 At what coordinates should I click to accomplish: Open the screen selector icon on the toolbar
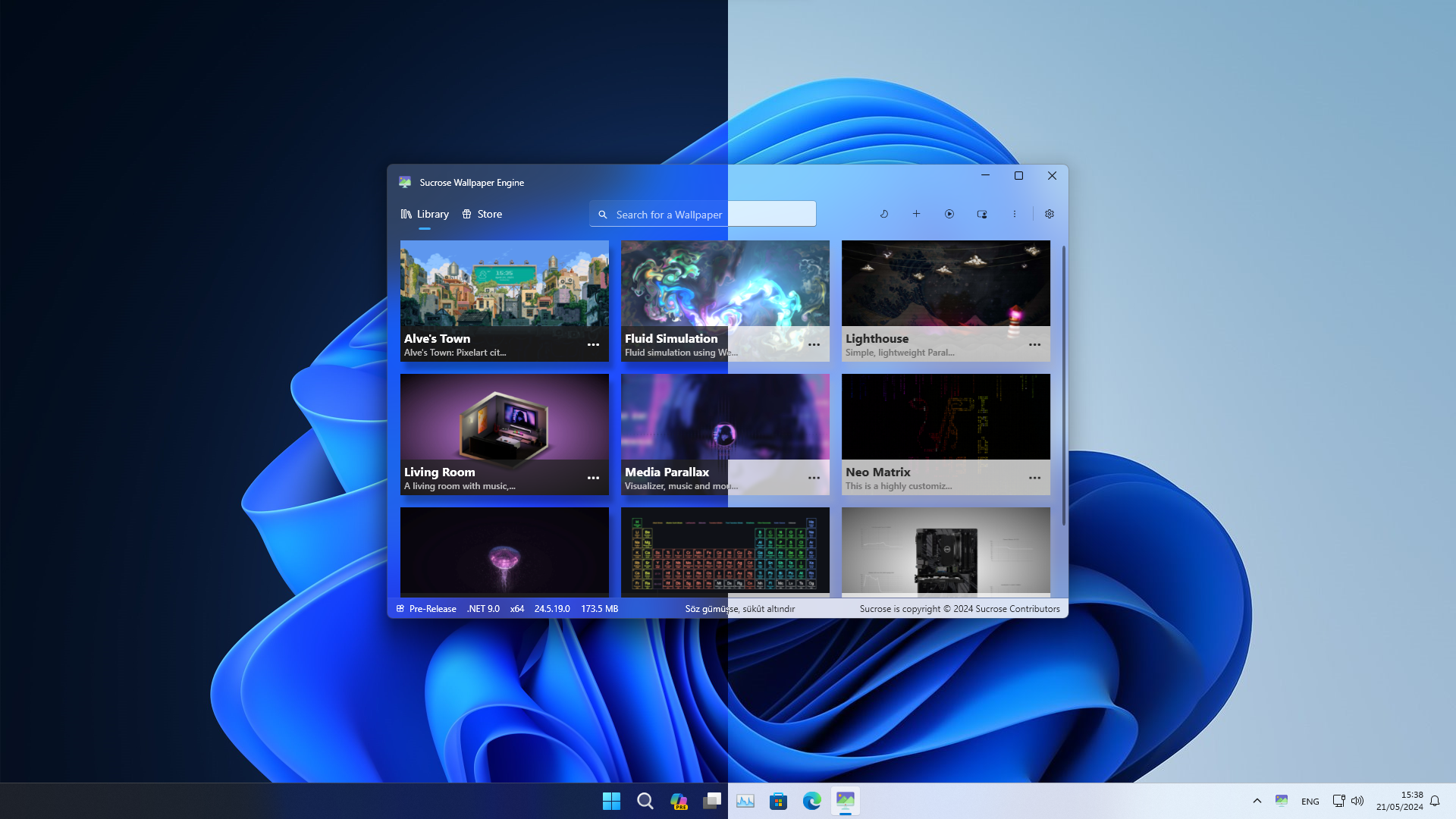pos(982,214)
